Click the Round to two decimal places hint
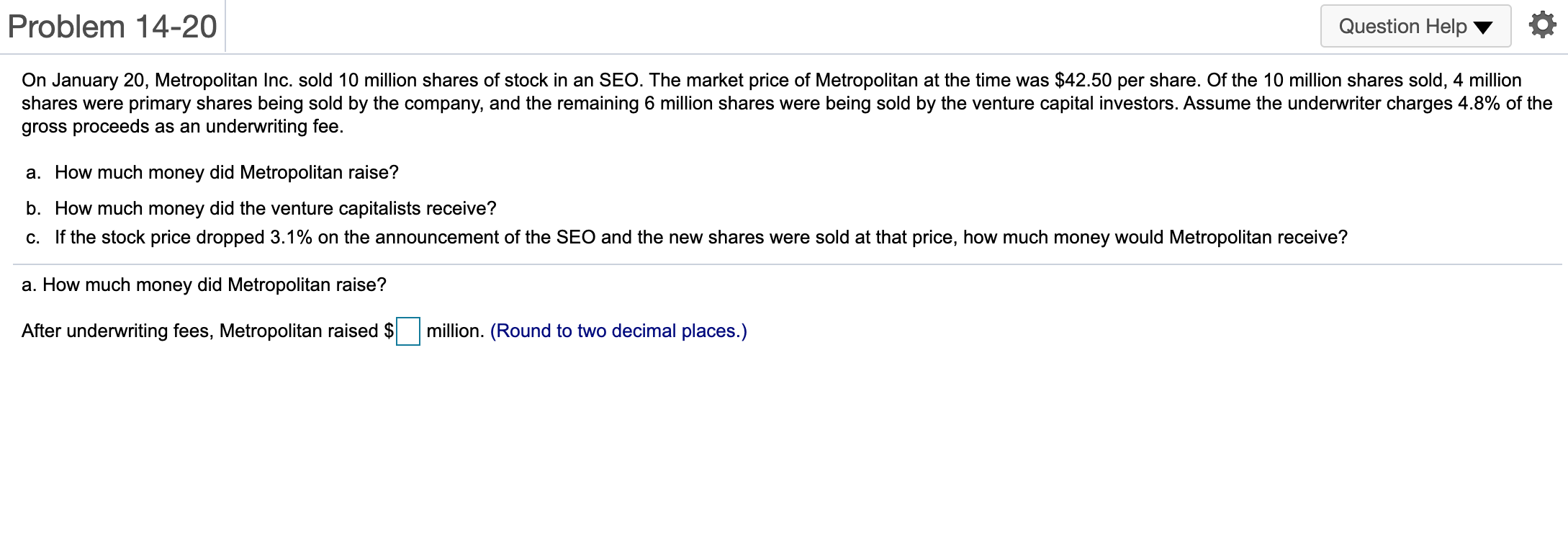The width and height of the screenshot is (1568, 546). [x=618, y=331]
